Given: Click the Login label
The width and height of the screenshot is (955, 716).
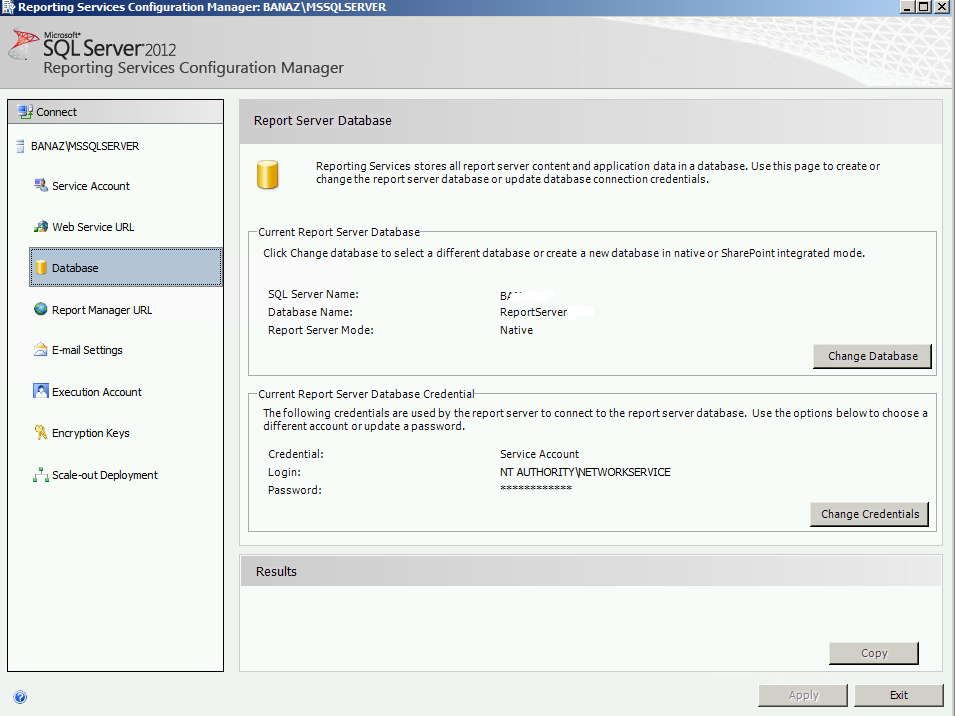Looking at the screenshot, I should tap(284, 472).
